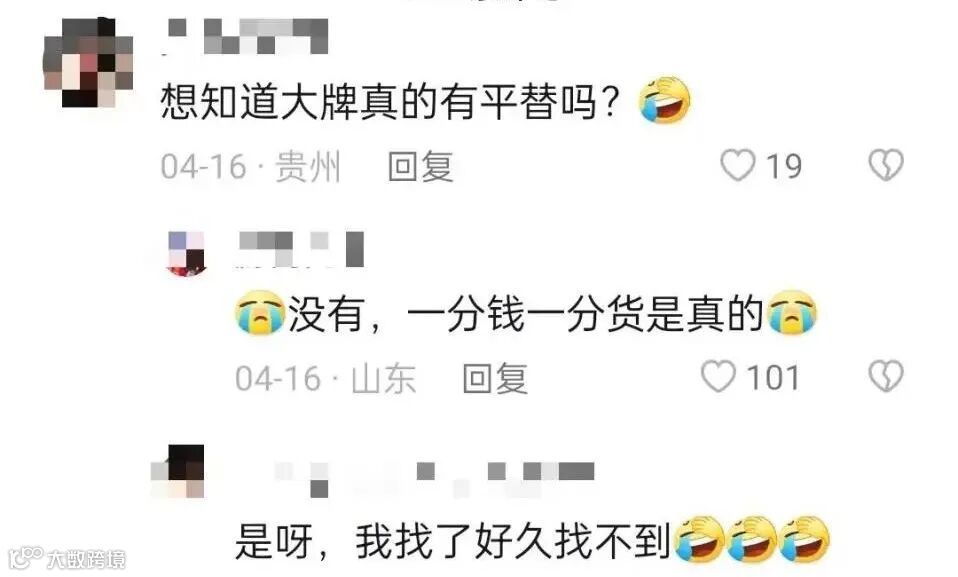Image resolution: width=958 pixels, height=577 pixels.
Task: Click the 大数跨境 watermark logo
Action: pyautogui.click(x=67, y=558)
